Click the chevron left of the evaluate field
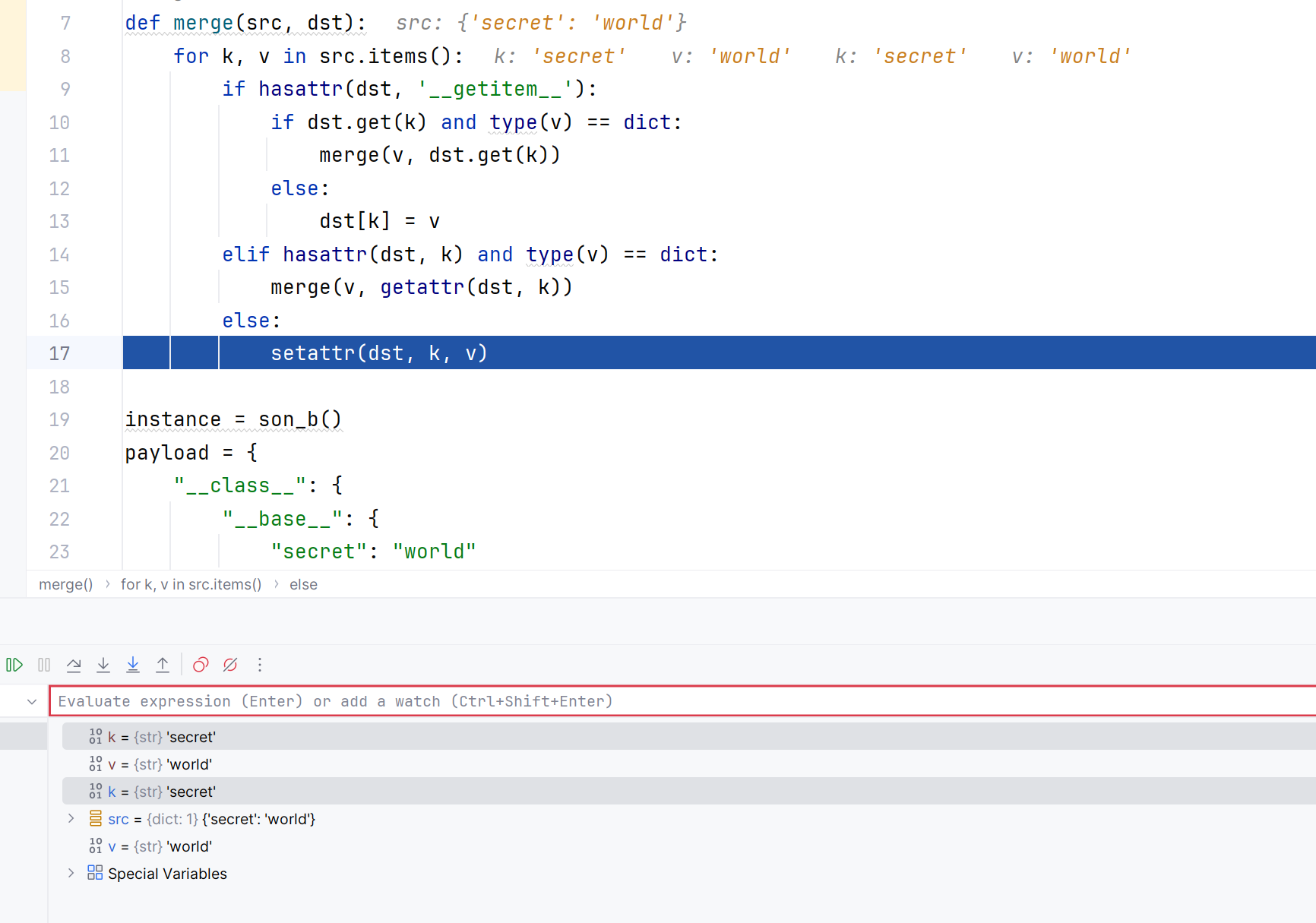The height and width of the screenshot is (923, 1316). 32,702
